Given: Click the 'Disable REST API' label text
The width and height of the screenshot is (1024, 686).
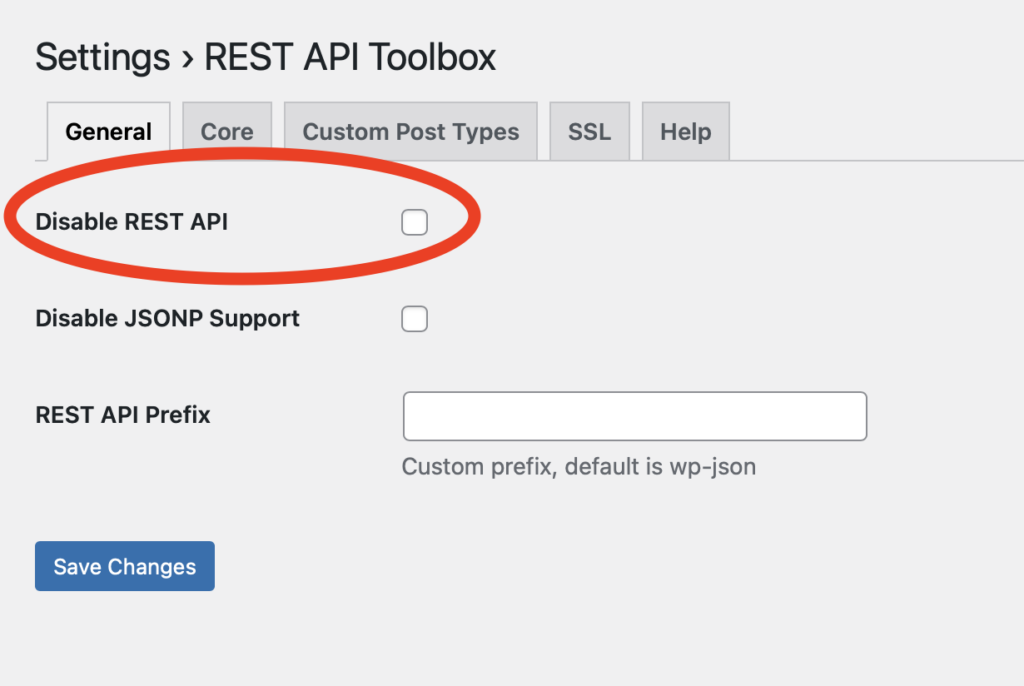Looking at the screenshot, I should (x=132, y=221).
